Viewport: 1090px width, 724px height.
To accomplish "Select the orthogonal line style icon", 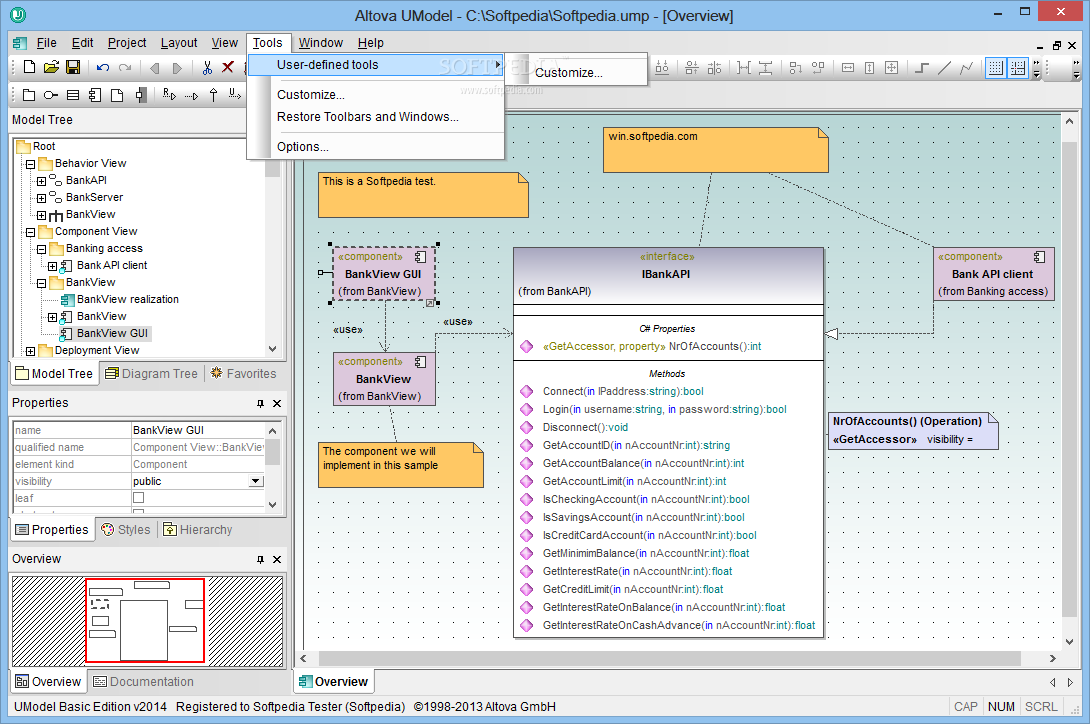I will [x=922, y=67].
